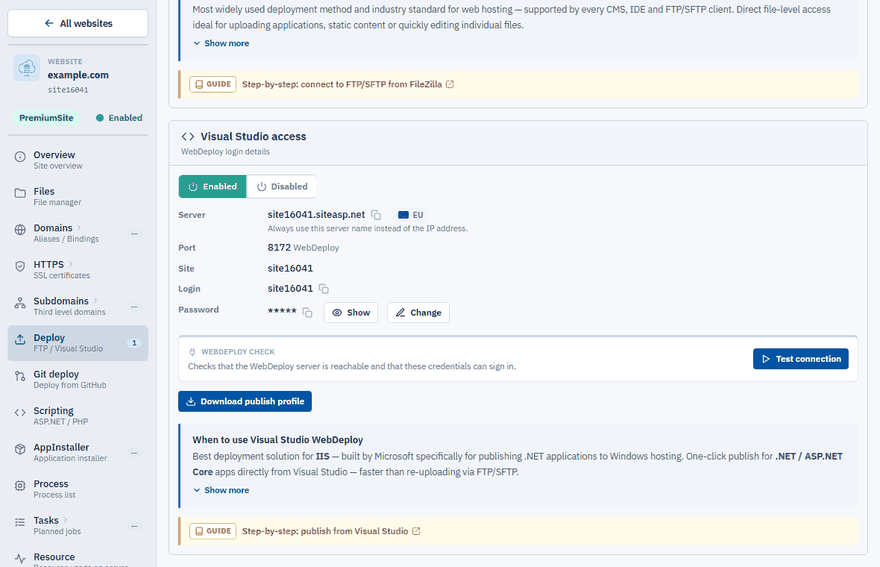Click the Overview info icon in the sidebar
This screenshot has height=567, width=880.
coord(20,157)
